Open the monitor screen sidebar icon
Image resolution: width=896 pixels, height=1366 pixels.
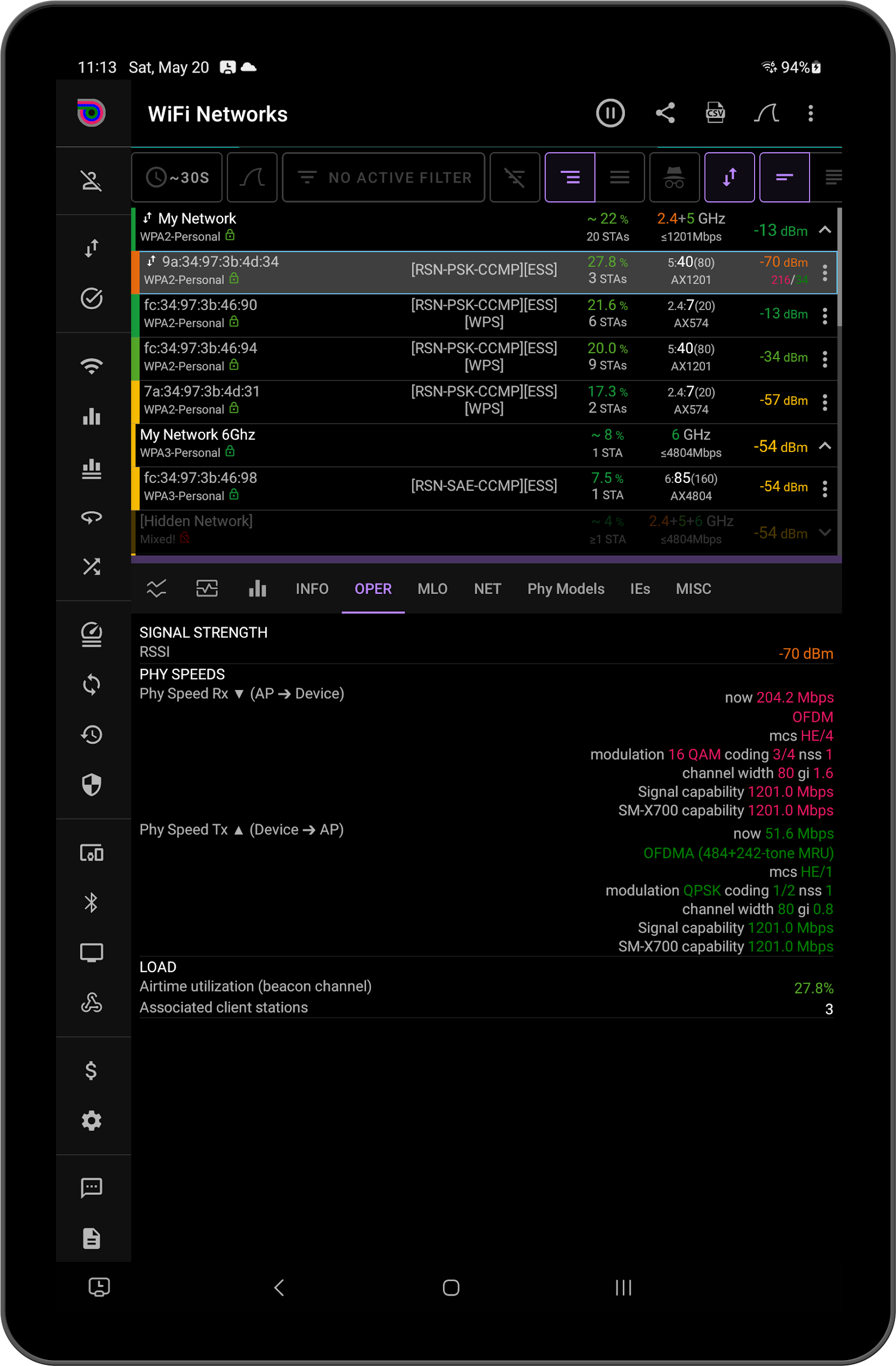(x=91, y=953)
